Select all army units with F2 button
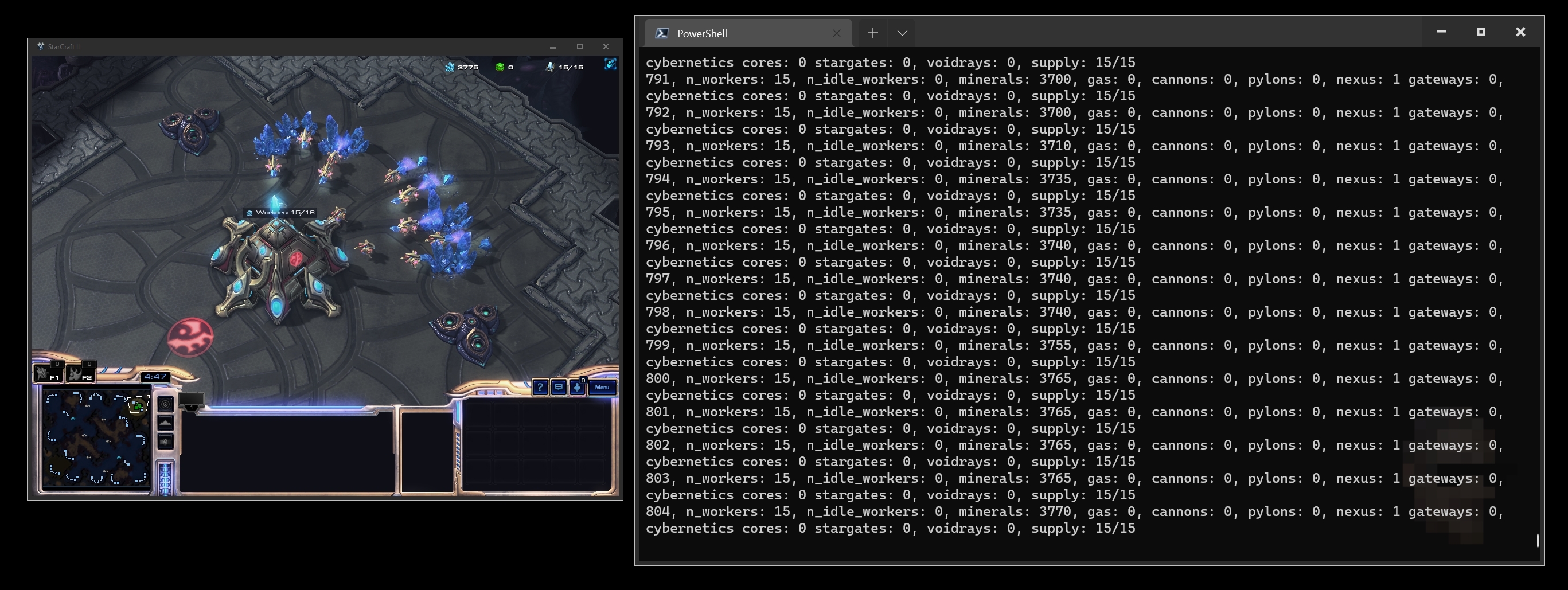The image size is (1568, 590). [x=80, y=373]
